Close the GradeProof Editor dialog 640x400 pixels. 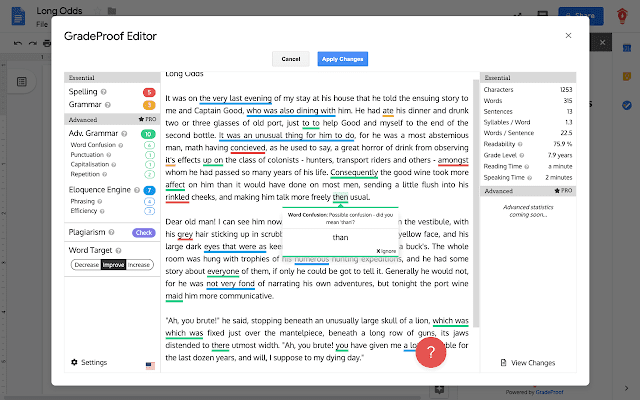tap(568, 36)
